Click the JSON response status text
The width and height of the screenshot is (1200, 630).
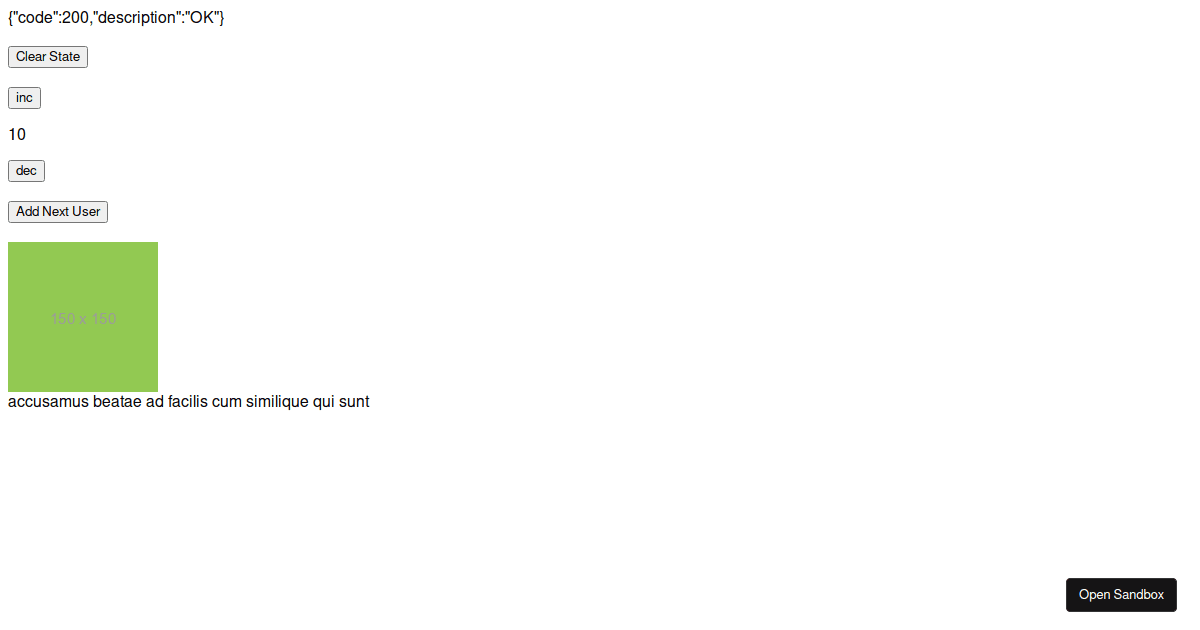tap(116, 18)
